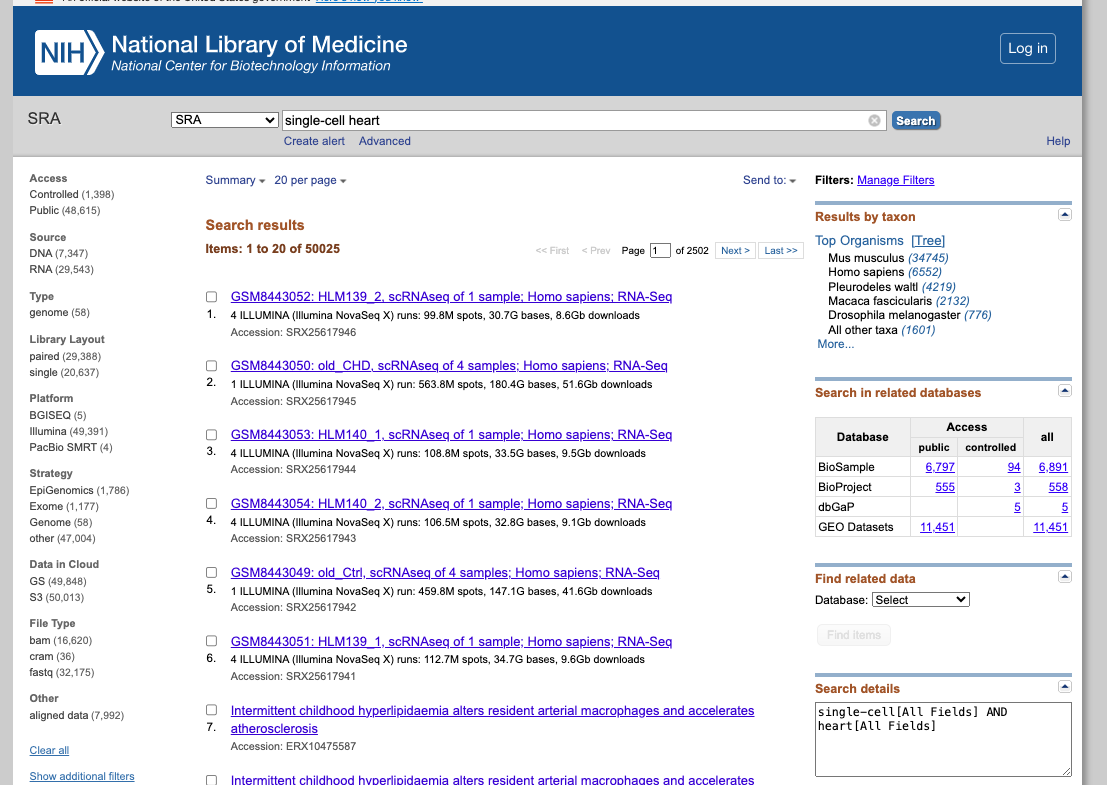The height and width of the screenshot is (785, 1107).
Task: Collapse the Find related data panel
Action: coord(1064,577)
